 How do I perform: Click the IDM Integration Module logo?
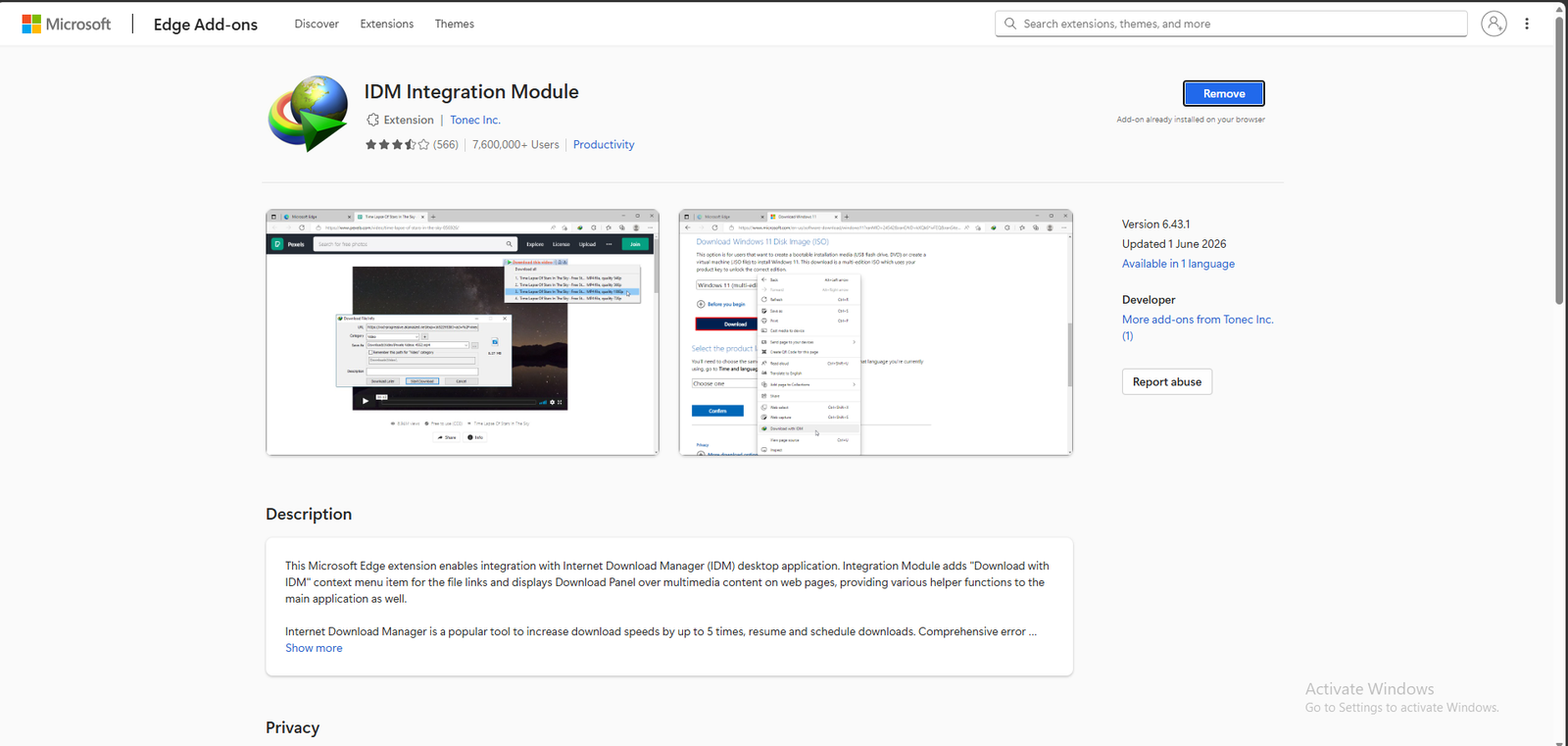click(x=308, y=113)
